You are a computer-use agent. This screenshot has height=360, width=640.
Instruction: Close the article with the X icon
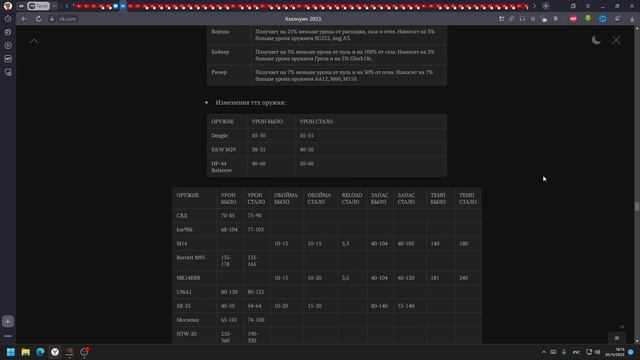[x=616, y=40]
